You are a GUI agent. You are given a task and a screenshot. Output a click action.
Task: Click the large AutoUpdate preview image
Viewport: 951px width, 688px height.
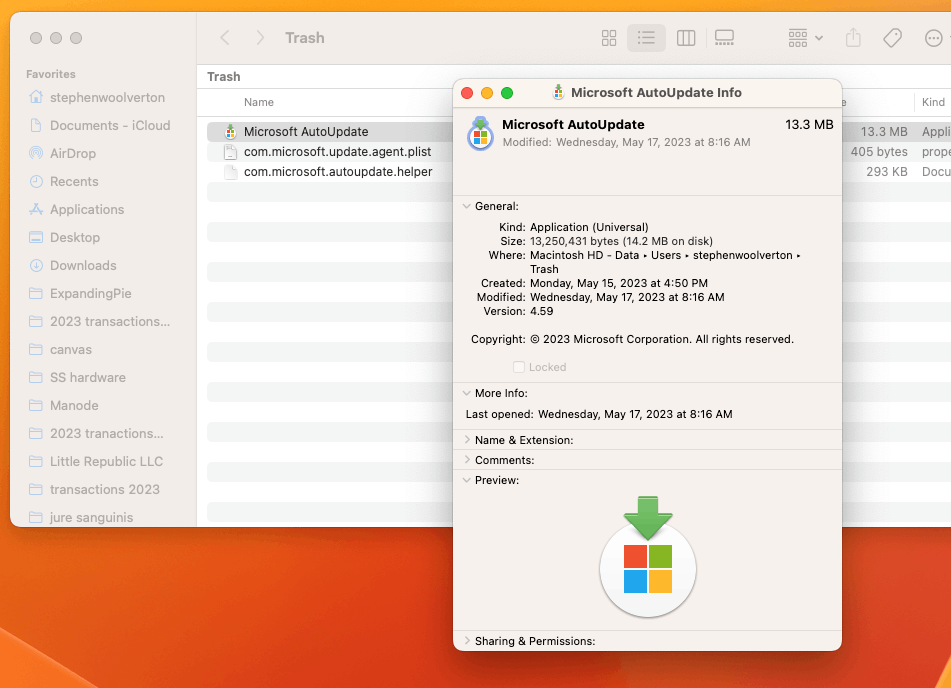(x=648, y=557)
